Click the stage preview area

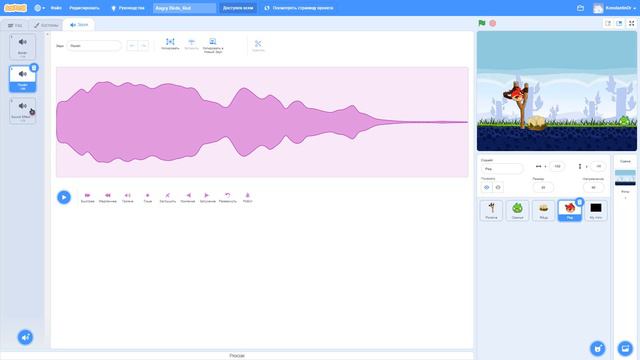(557, 91)
